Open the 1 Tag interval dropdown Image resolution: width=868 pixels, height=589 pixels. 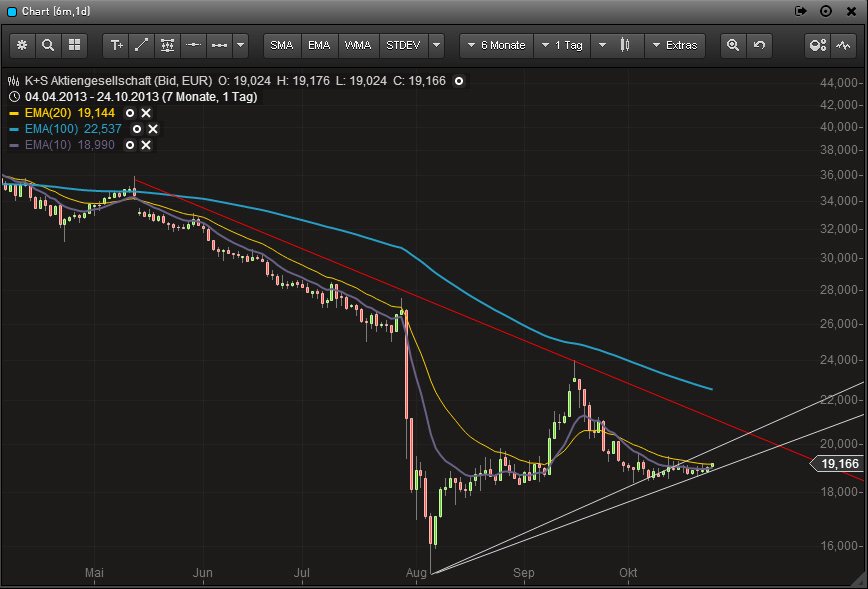562,45
